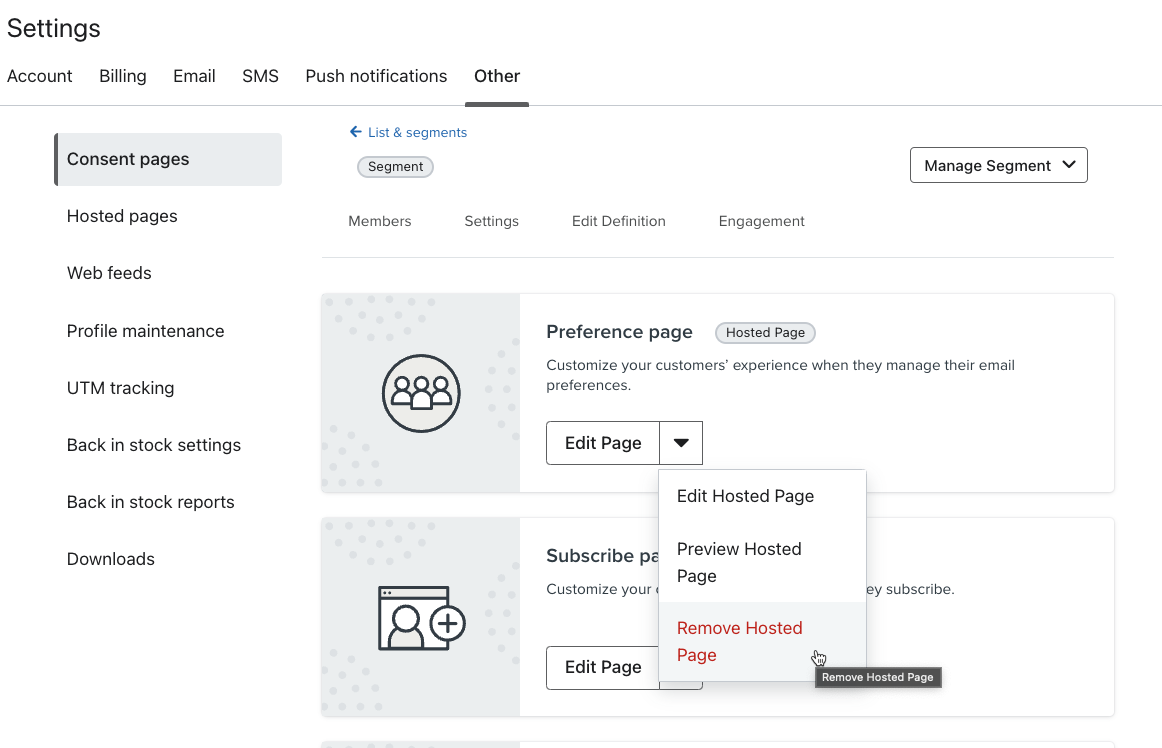
Task: Click the cursor hand tooltip 'Remove Hosted Page'
Action: point(877,677)
